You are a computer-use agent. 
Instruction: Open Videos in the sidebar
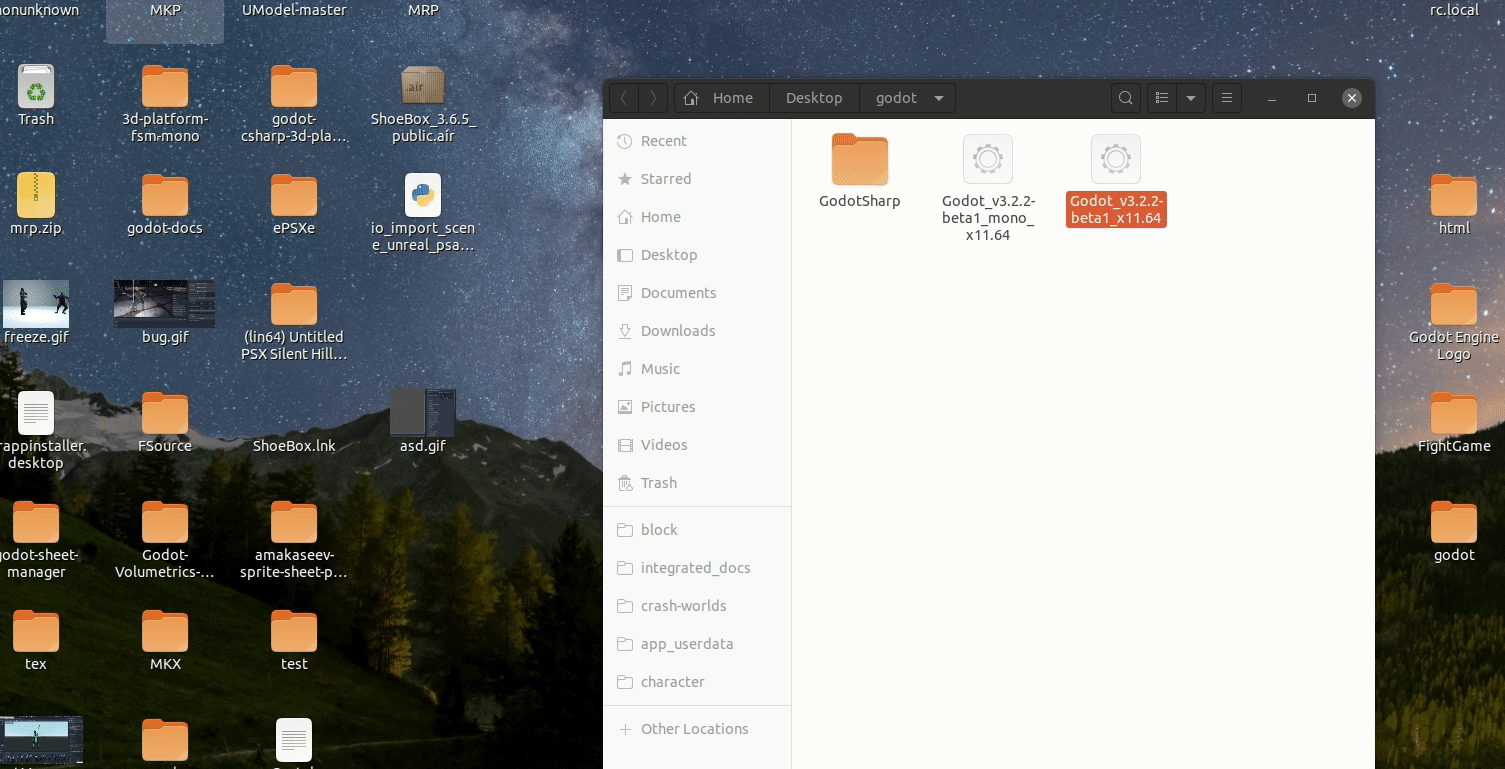point(697,445)
